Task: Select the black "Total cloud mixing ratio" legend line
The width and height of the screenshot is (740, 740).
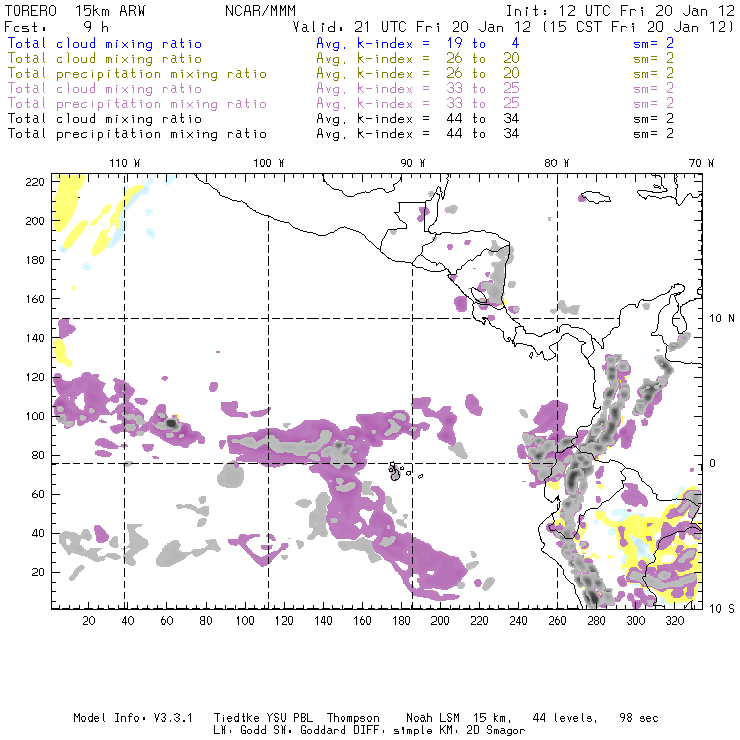Action: tap(105, 118)
